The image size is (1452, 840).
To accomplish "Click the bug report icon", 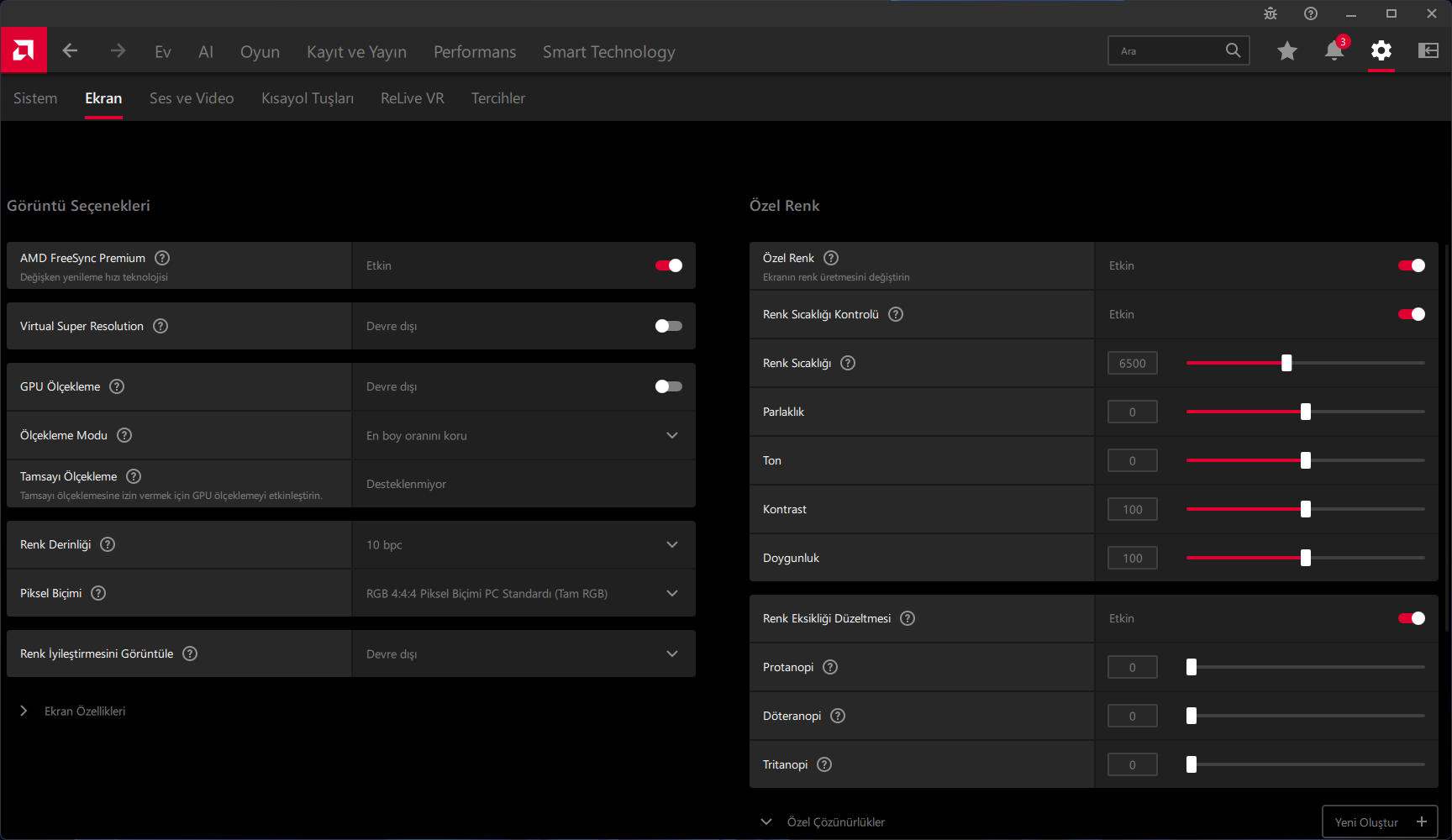I will tap(1270, 13).
